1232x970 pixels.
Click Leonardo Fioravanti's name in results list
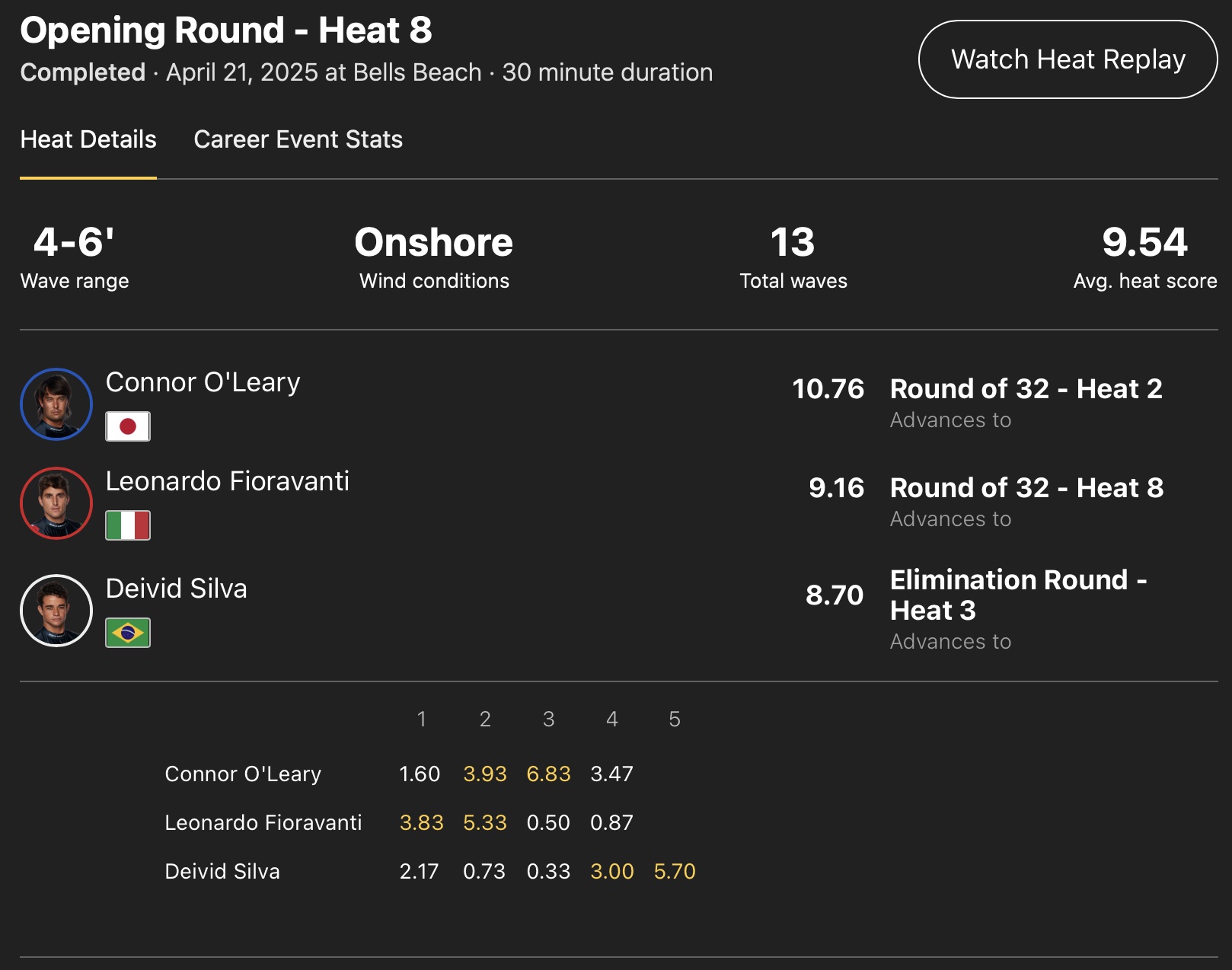click(x=227, y=481)
